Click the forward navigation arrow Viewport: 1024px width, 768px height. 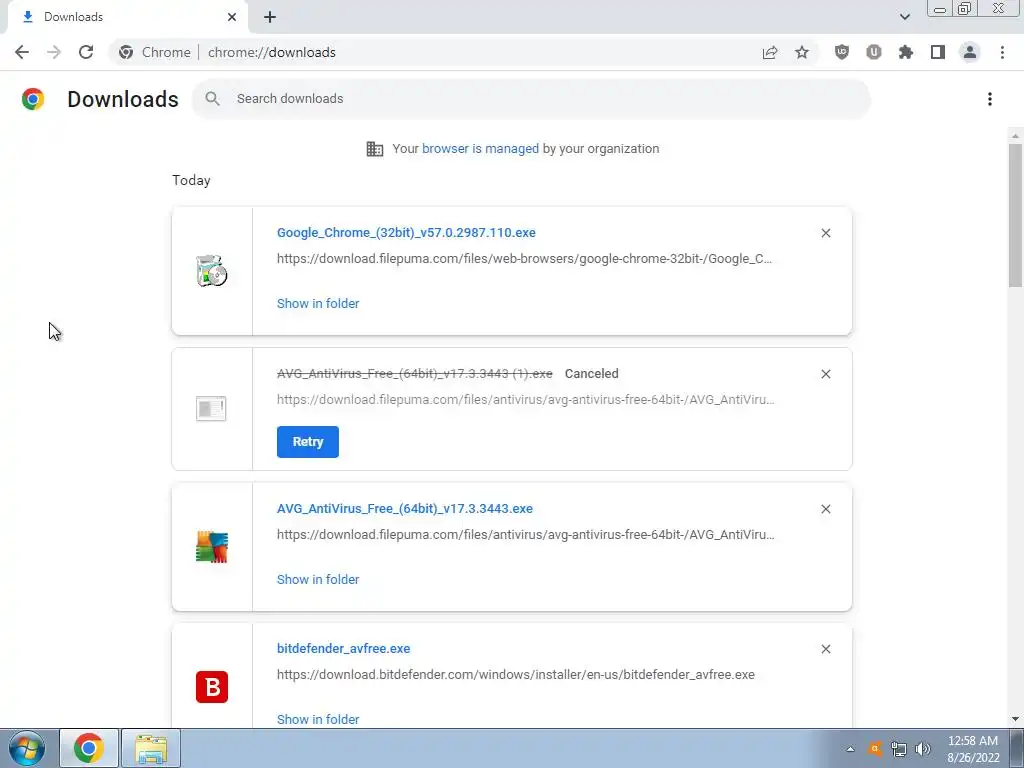54,52
